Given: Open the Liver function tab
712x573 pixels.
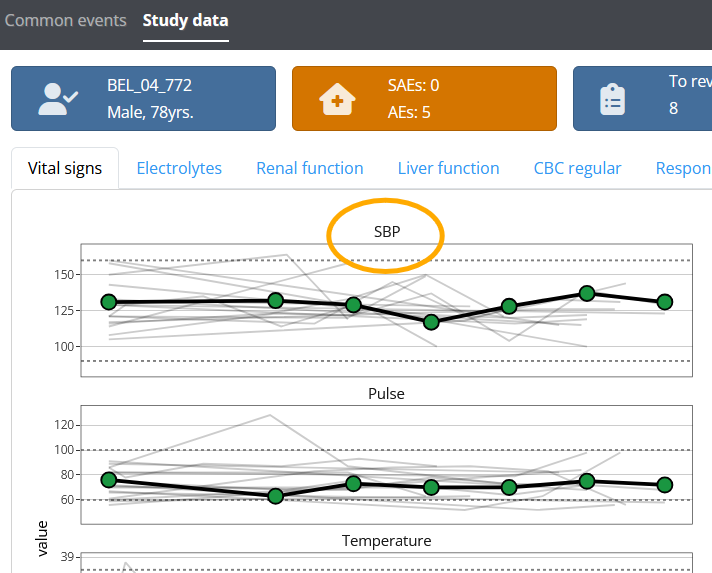Looking at the screenshot, I should (449, 168).
